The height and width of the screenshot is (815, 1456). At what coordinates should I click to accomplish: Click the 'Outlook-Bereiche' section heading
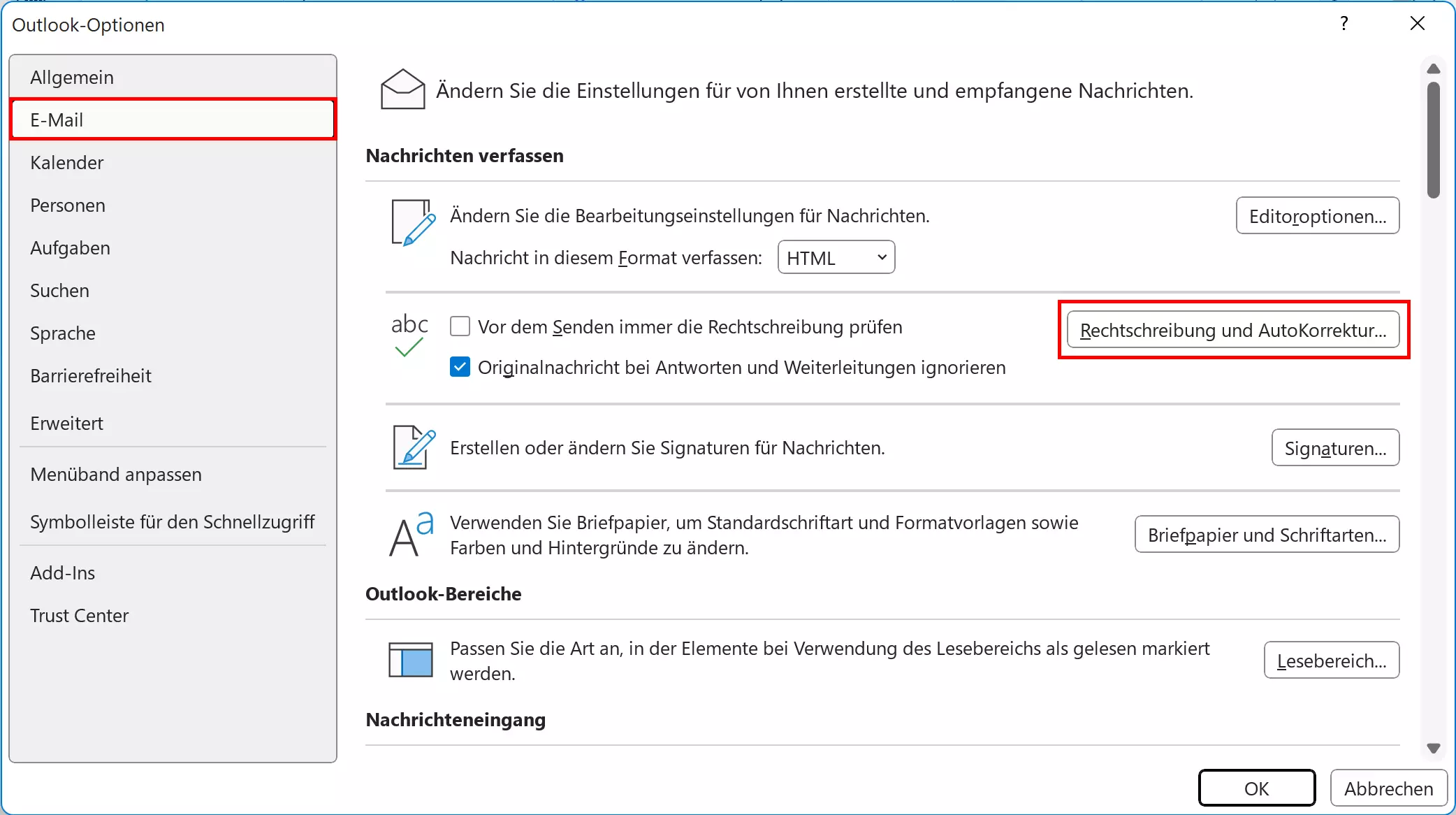tap(444, 593)
